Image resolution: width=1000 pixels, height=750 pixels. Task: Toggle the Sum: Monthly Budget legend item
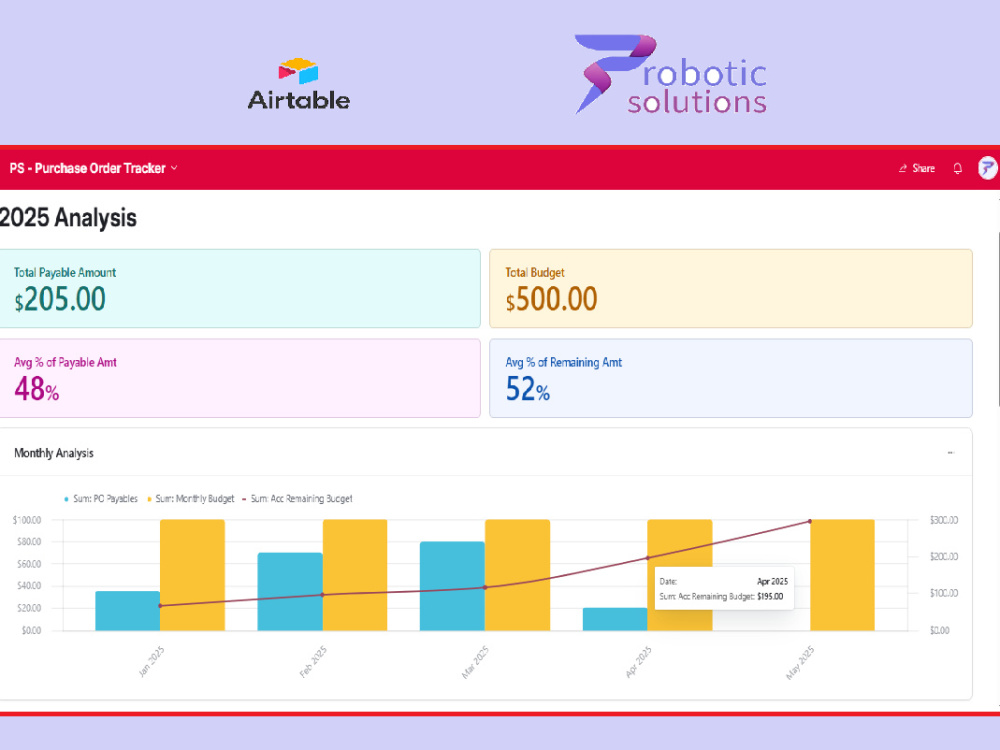(191, 499)
